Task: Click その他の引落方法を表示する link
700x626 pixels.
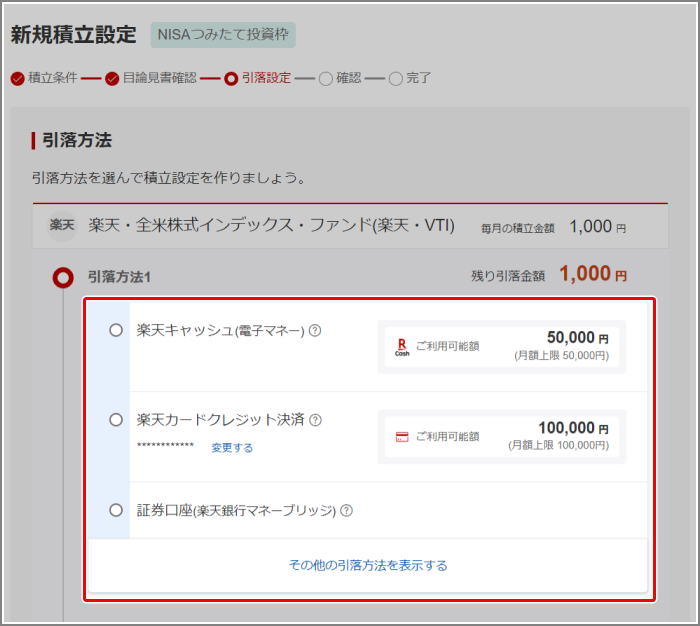Action: (x=368, y=565)
